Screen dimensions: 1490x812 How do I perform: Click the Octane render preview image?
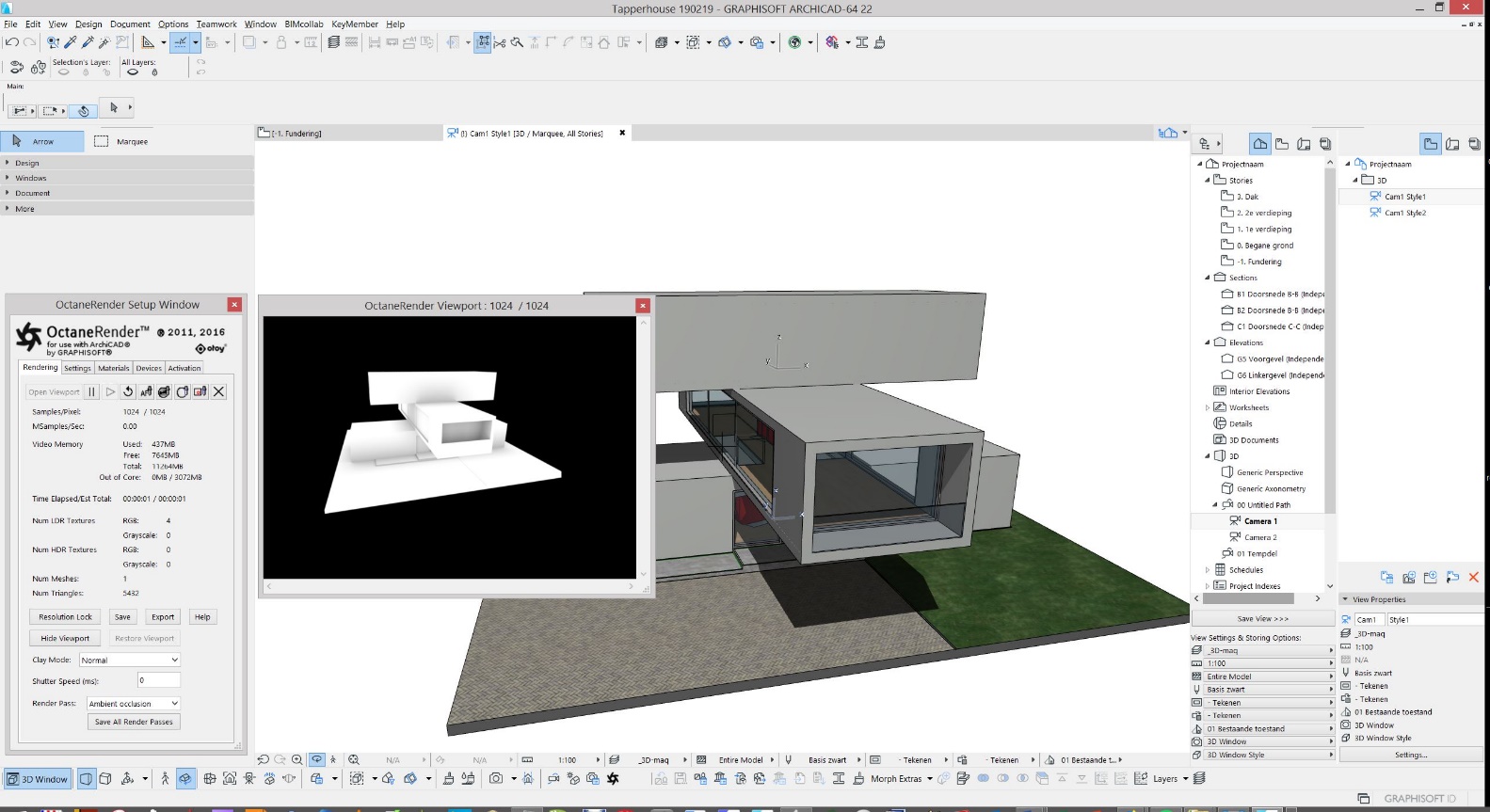tap(450, 448)
